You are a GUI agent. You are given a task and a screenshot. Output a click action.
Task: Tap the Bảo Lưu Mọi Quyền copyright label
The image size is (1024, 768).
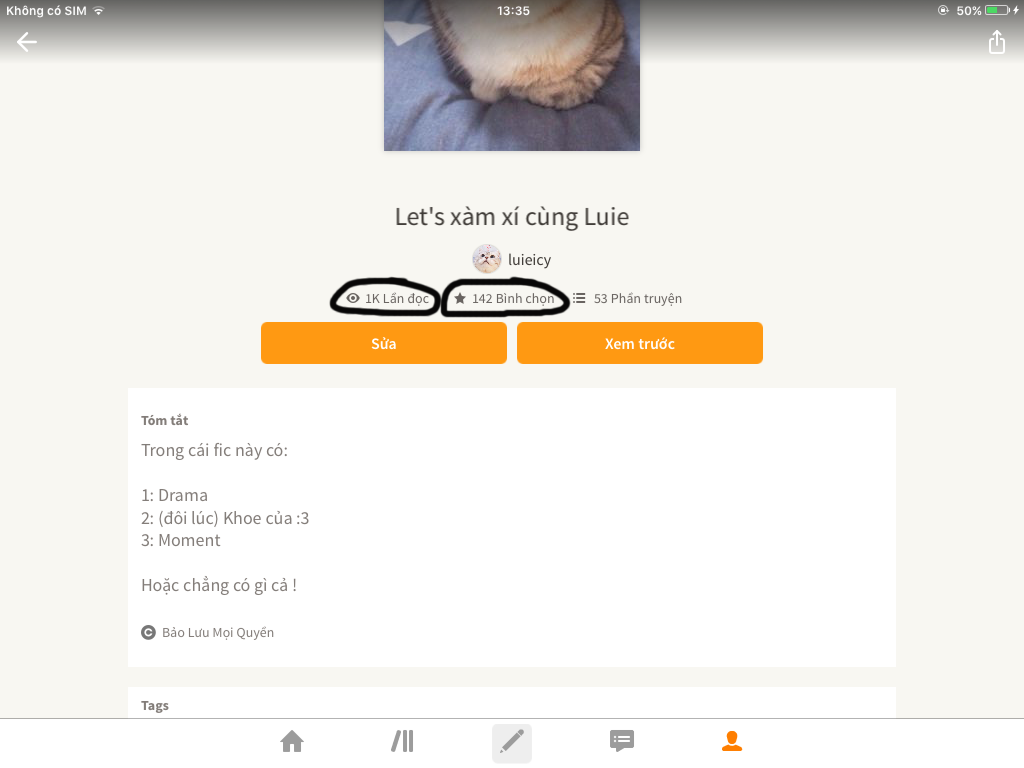(218, 632)
